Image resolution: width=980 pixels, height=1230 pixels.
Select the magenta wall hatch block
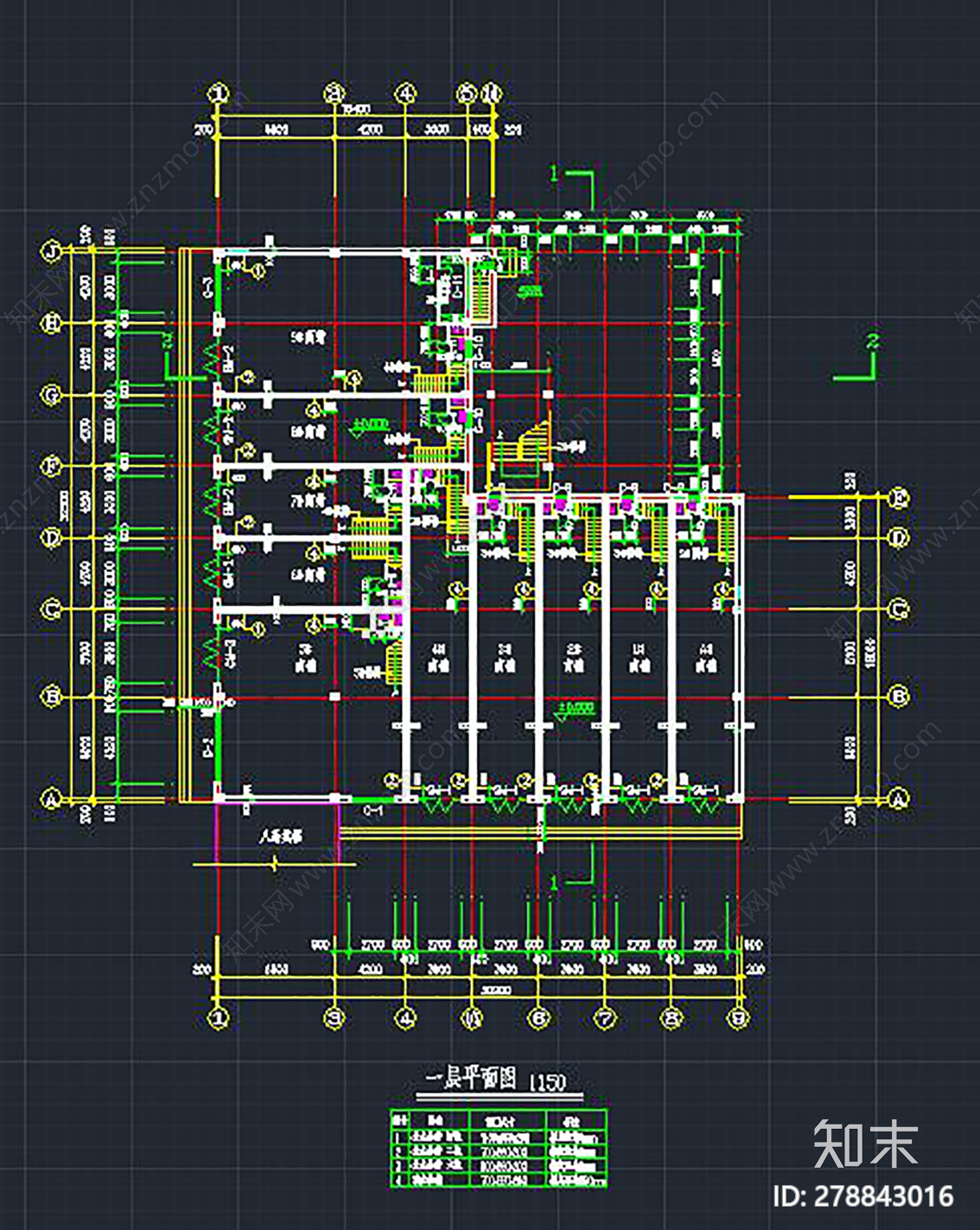(x=462, y=415)
